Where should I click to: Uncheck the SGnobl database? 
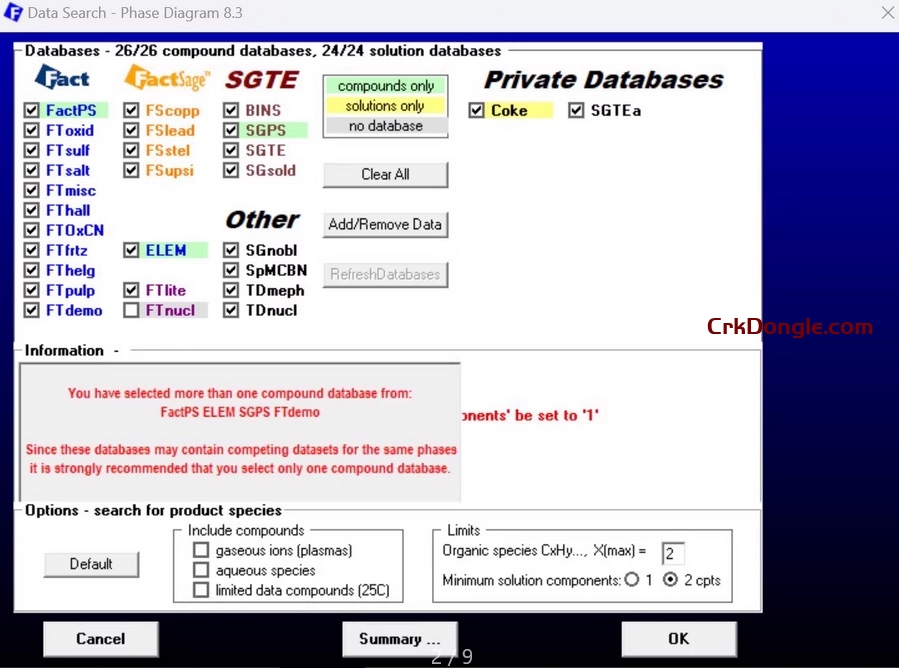coord(231,250)
